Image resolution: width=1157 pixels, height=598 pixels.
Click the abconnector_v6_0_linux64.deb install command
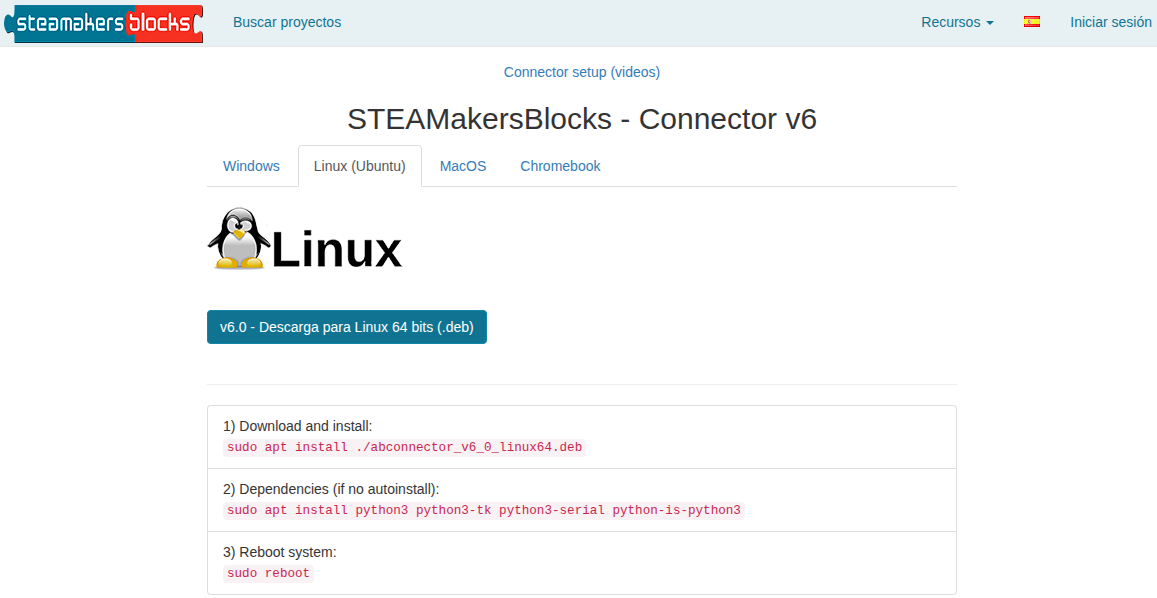point(404,447)
